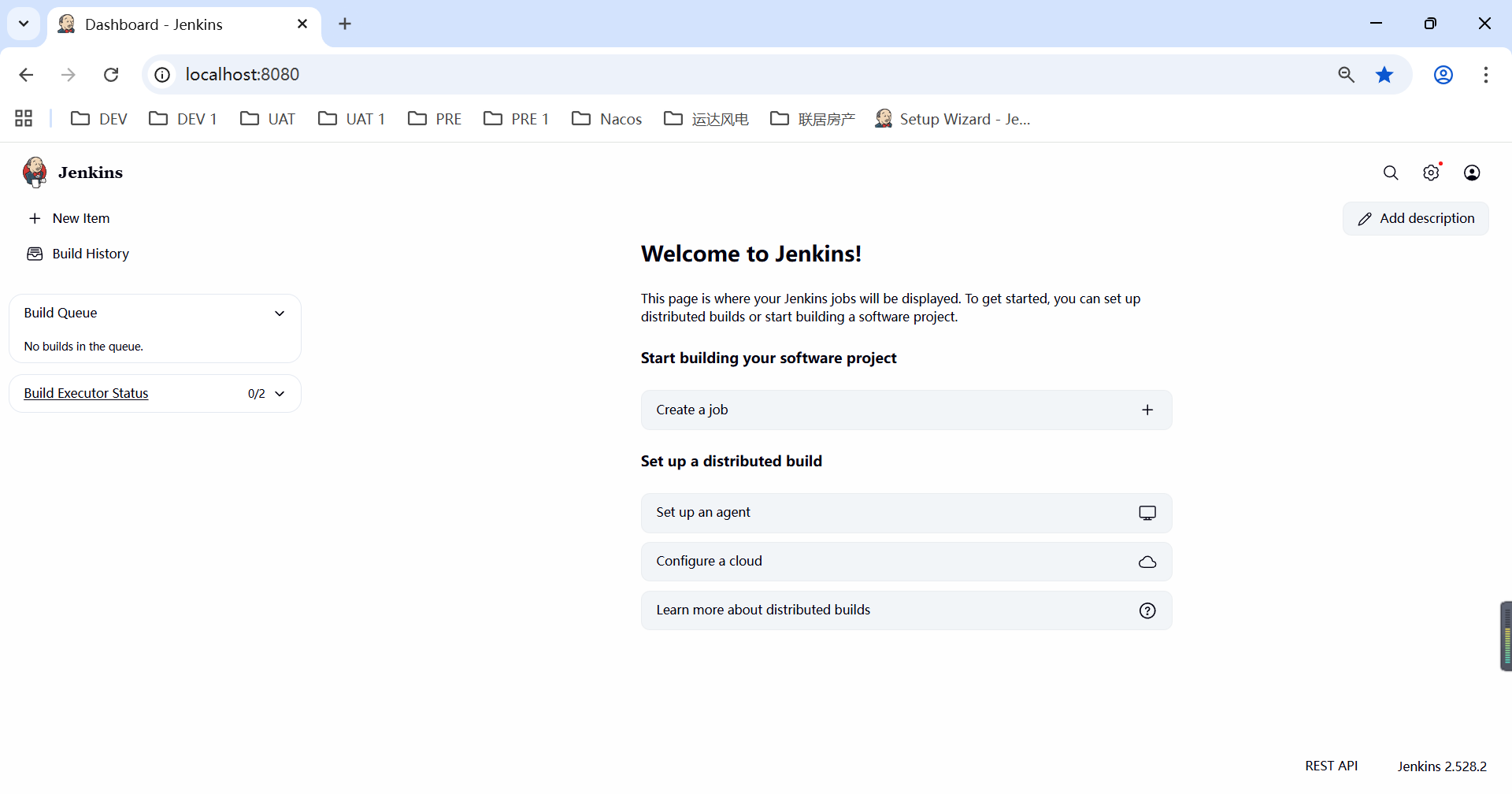Click Create a job
This screenshot has width=1512, height=794.
[x=906, y=410]
